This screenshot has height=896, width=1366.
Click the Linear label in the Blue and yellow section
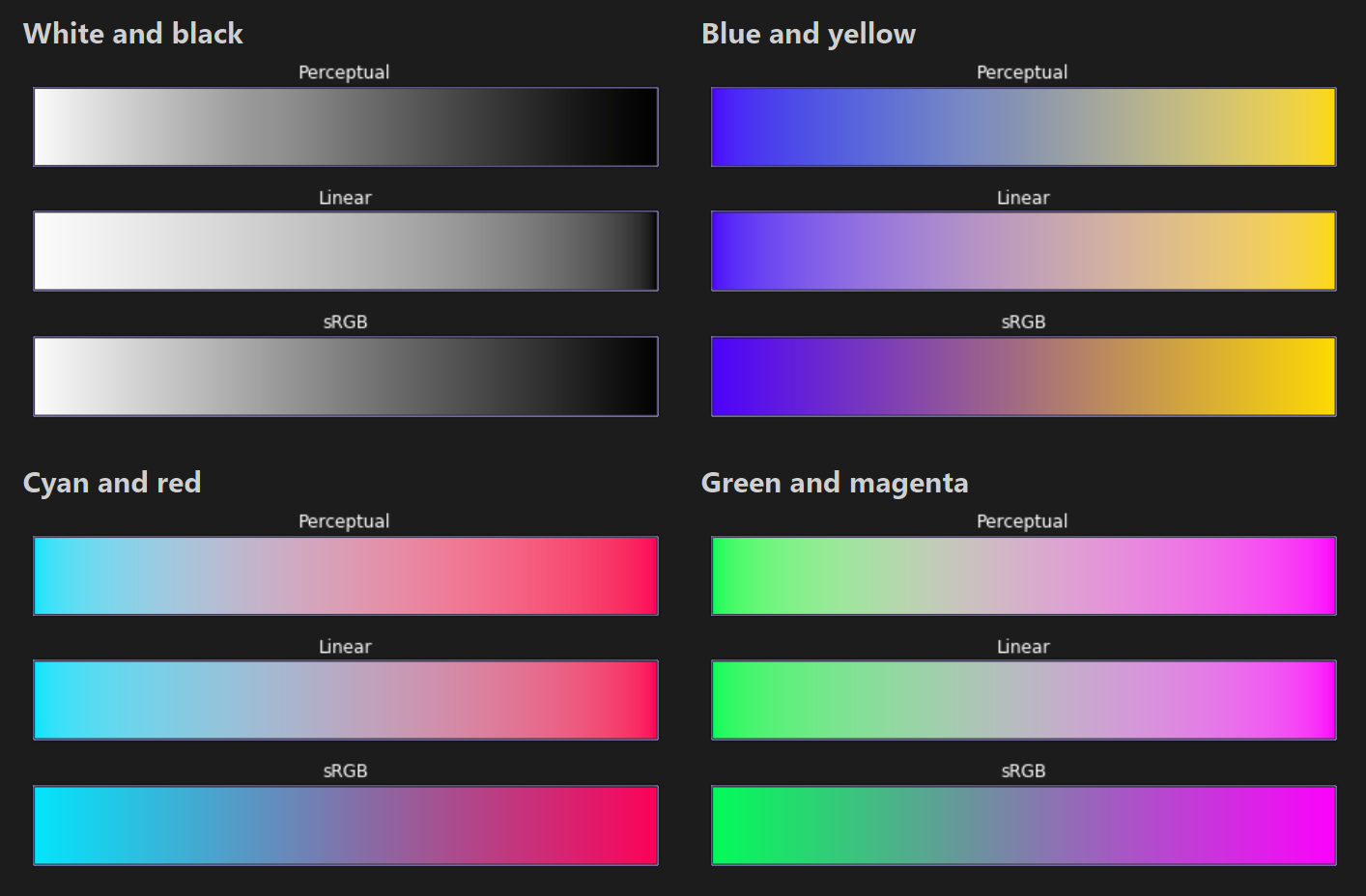point(1022,197)
